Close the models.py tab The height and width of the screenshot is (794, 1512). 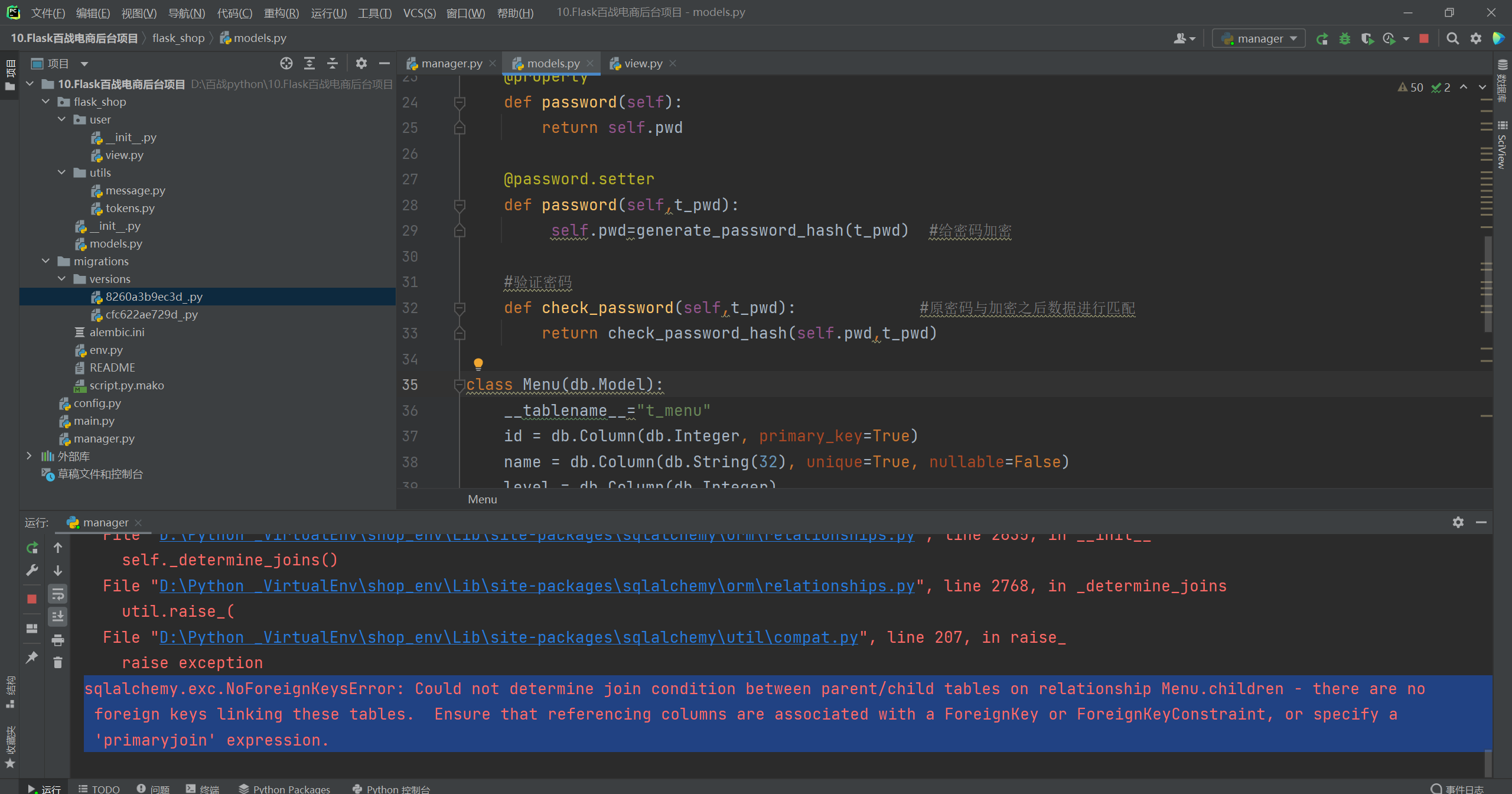[x=590, y=63]
